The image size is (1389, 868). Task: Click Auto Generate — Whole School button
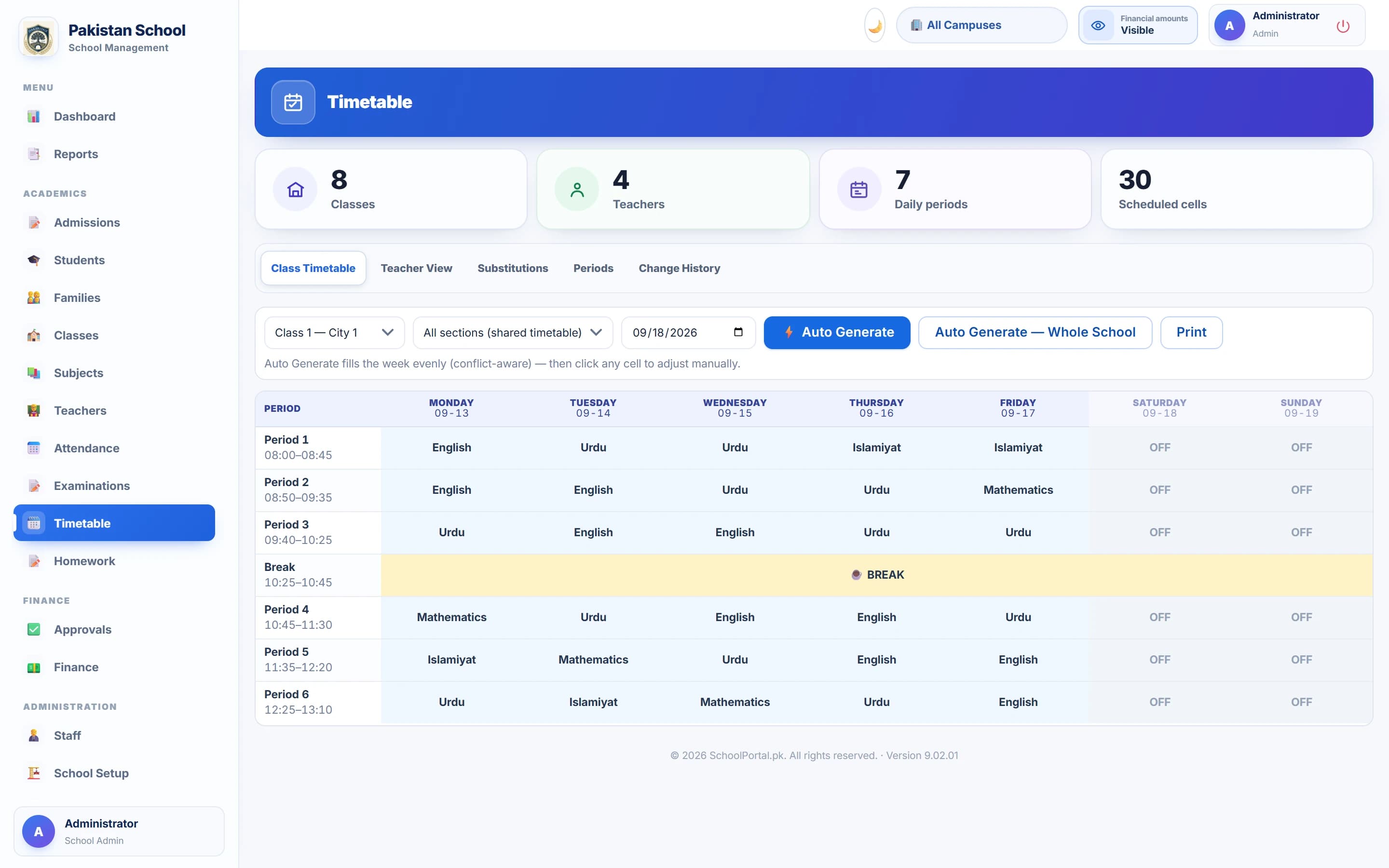(1035, 332)
